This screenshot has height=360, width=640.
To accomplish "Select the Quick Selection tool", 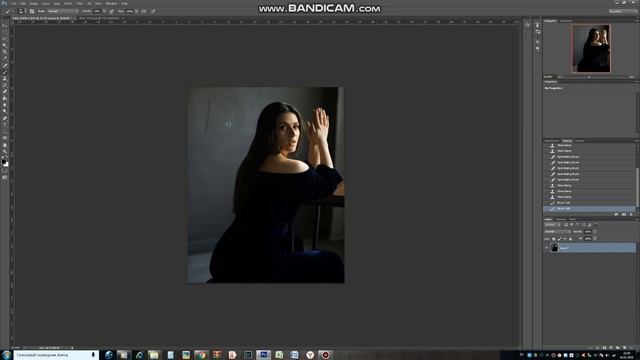I will [x=5, y=45].
